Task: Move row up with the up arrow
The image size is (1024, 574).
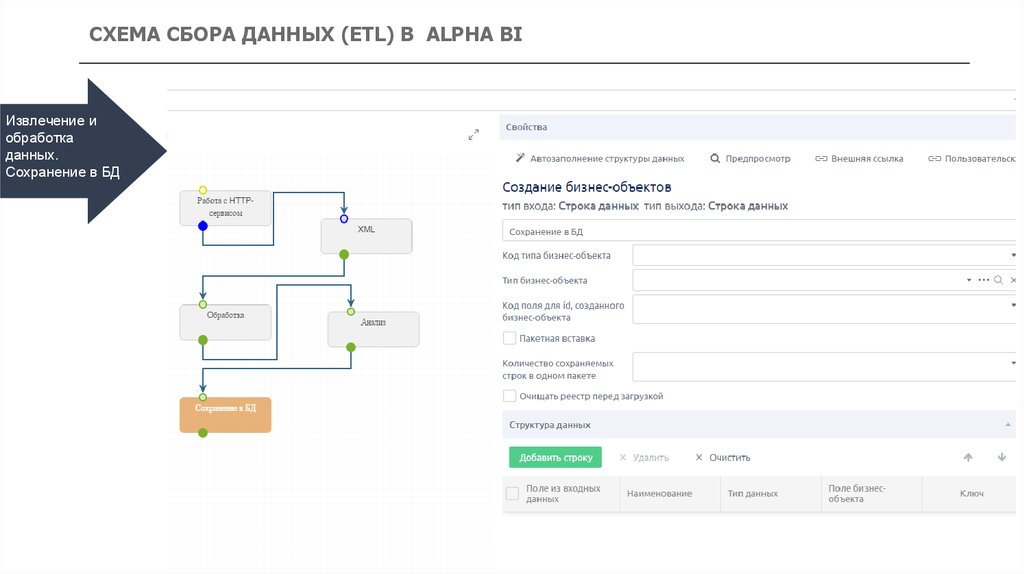Action: click(x=968, y=457)
